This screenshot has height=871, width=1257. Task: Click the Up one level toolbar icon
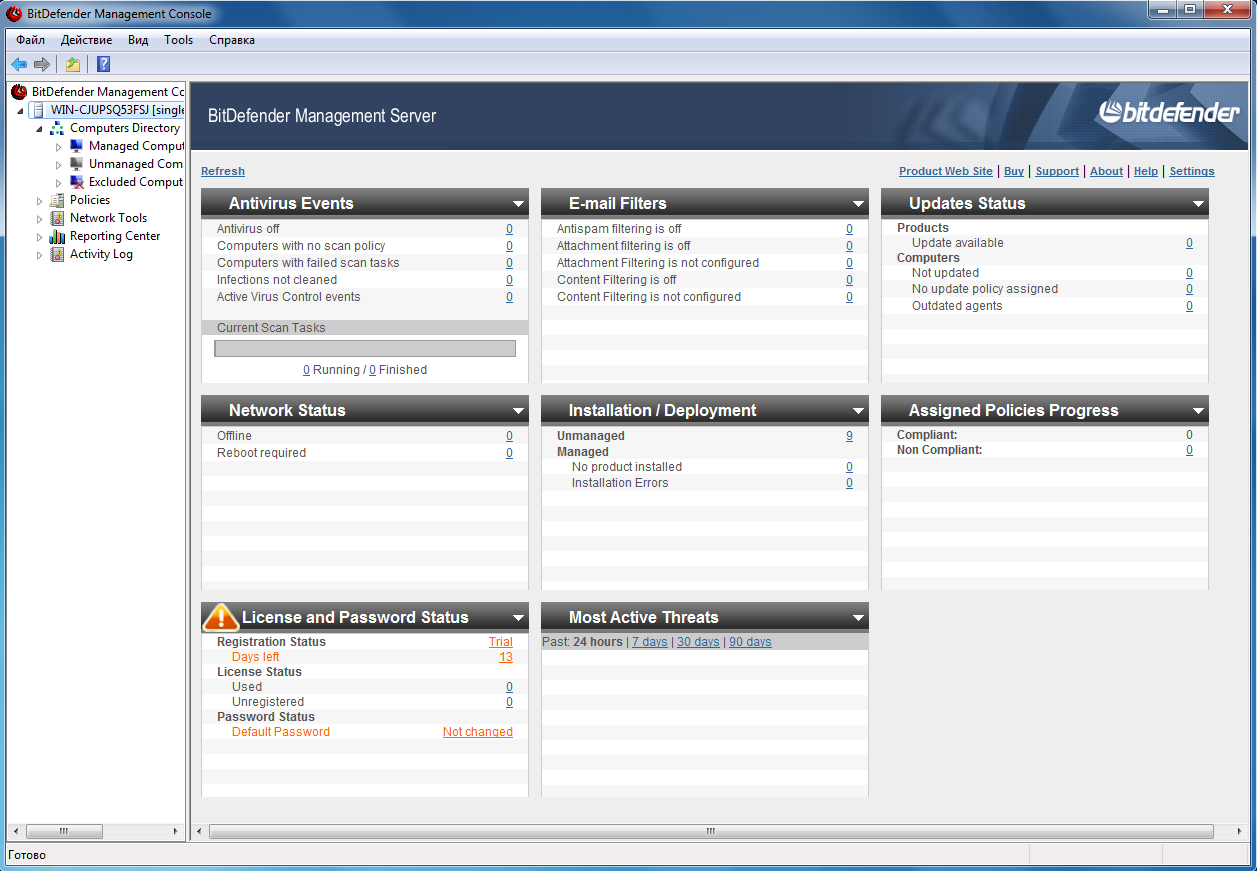(x=73, y=64)
